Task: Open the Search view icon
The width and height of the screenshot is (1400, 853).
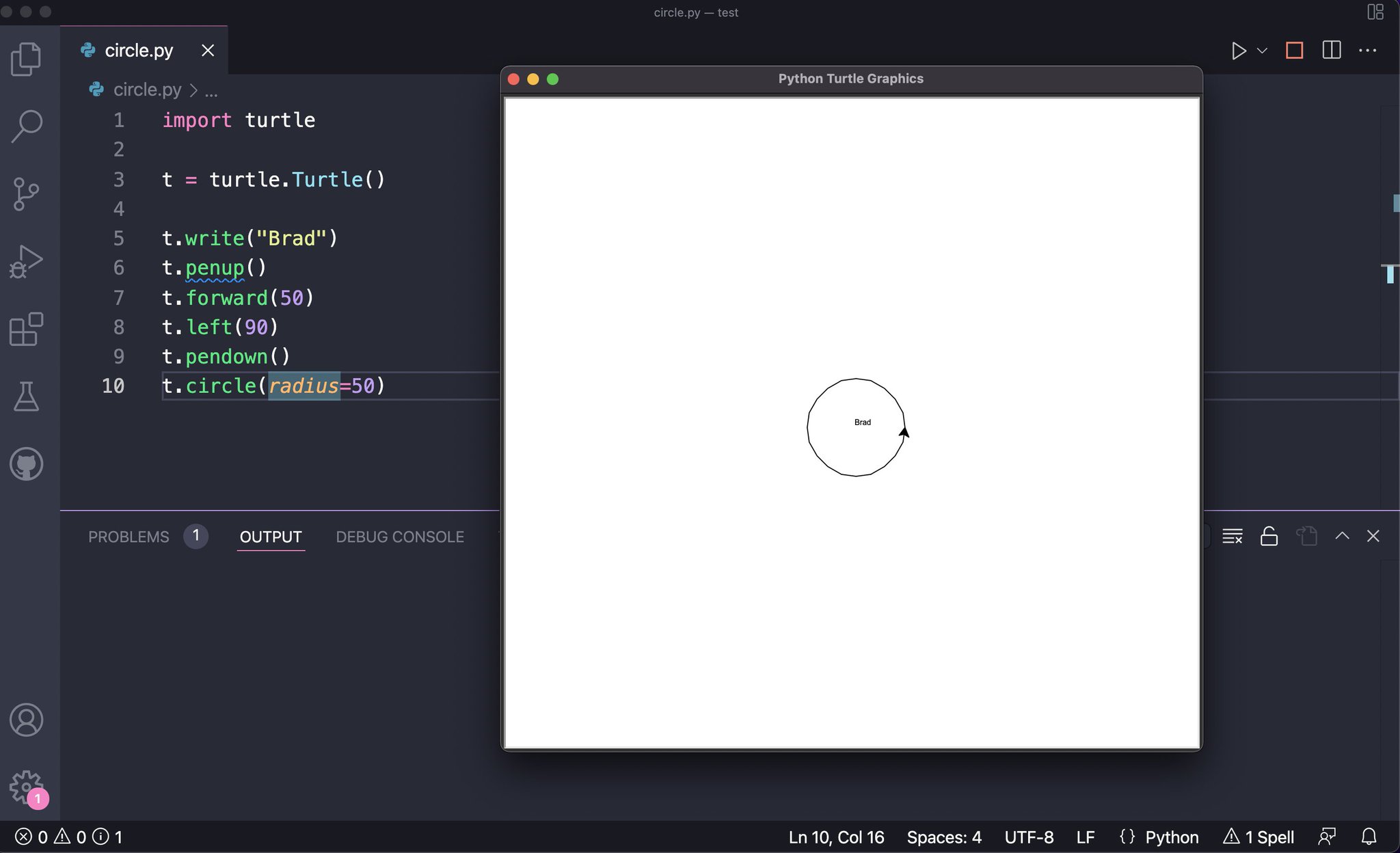Action: tap(27, 126)
